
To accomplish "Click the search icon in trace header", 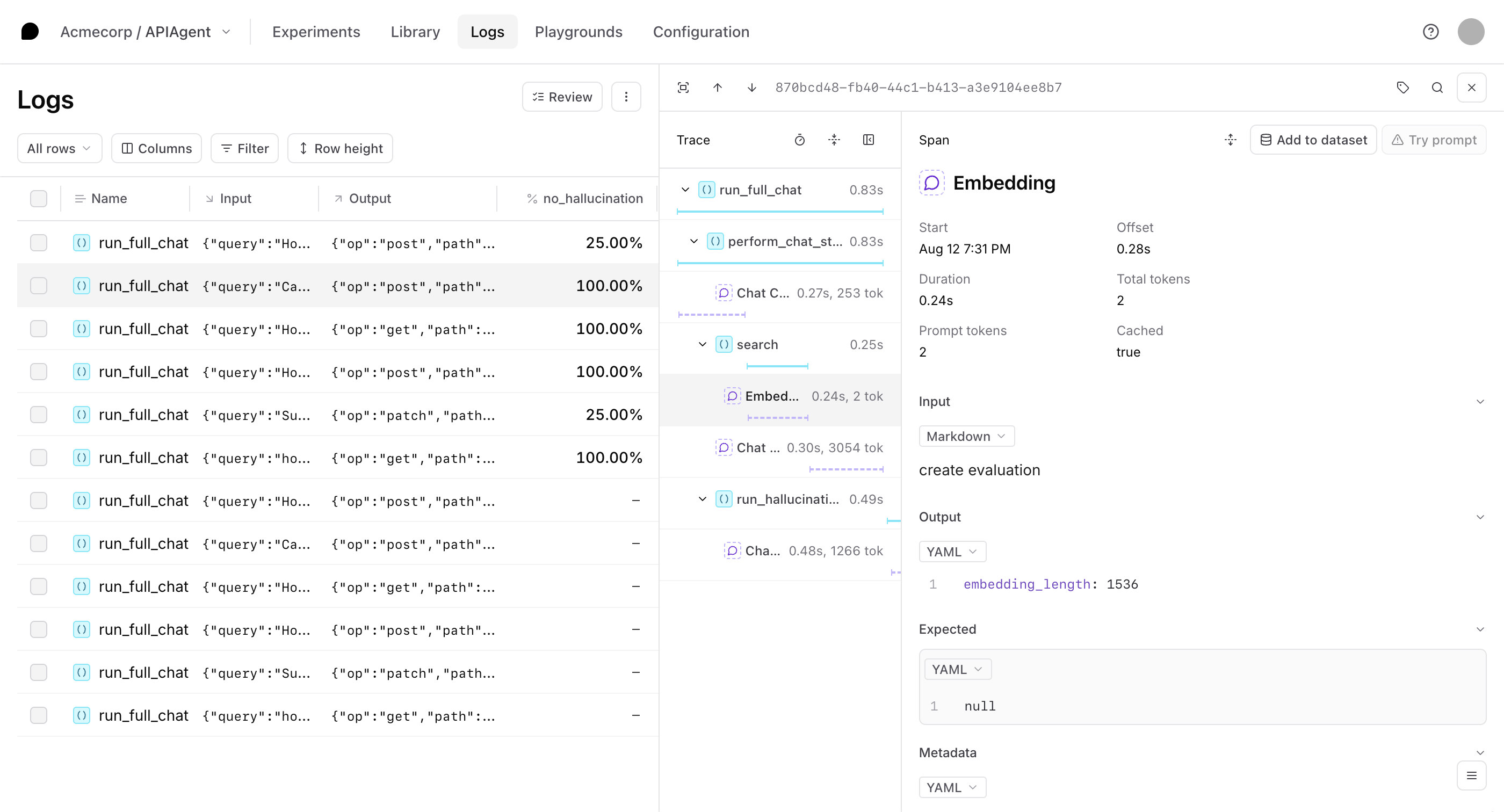I will pos(1437,88).
